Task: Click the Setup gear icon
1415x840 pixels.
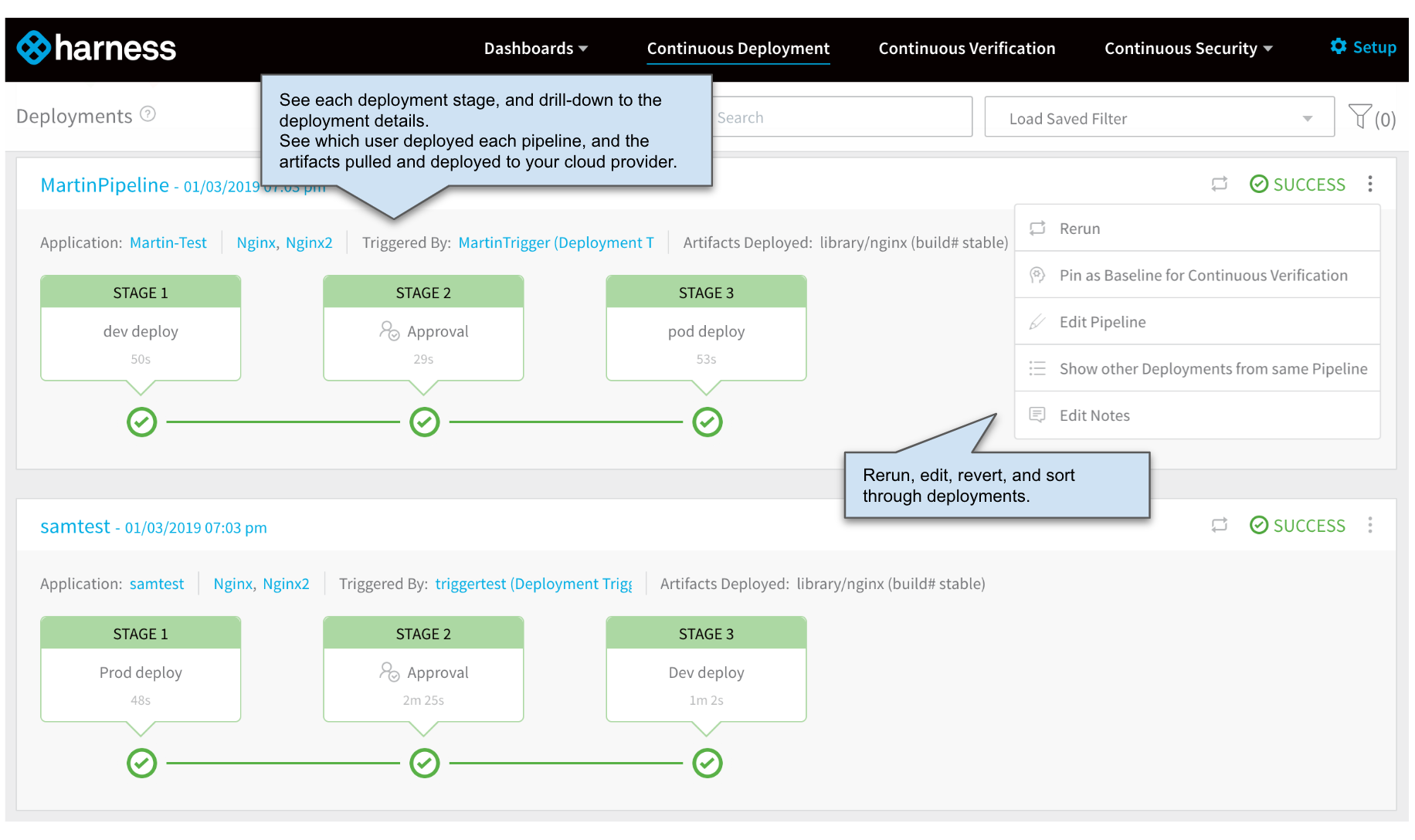Action: (1339, 46)
